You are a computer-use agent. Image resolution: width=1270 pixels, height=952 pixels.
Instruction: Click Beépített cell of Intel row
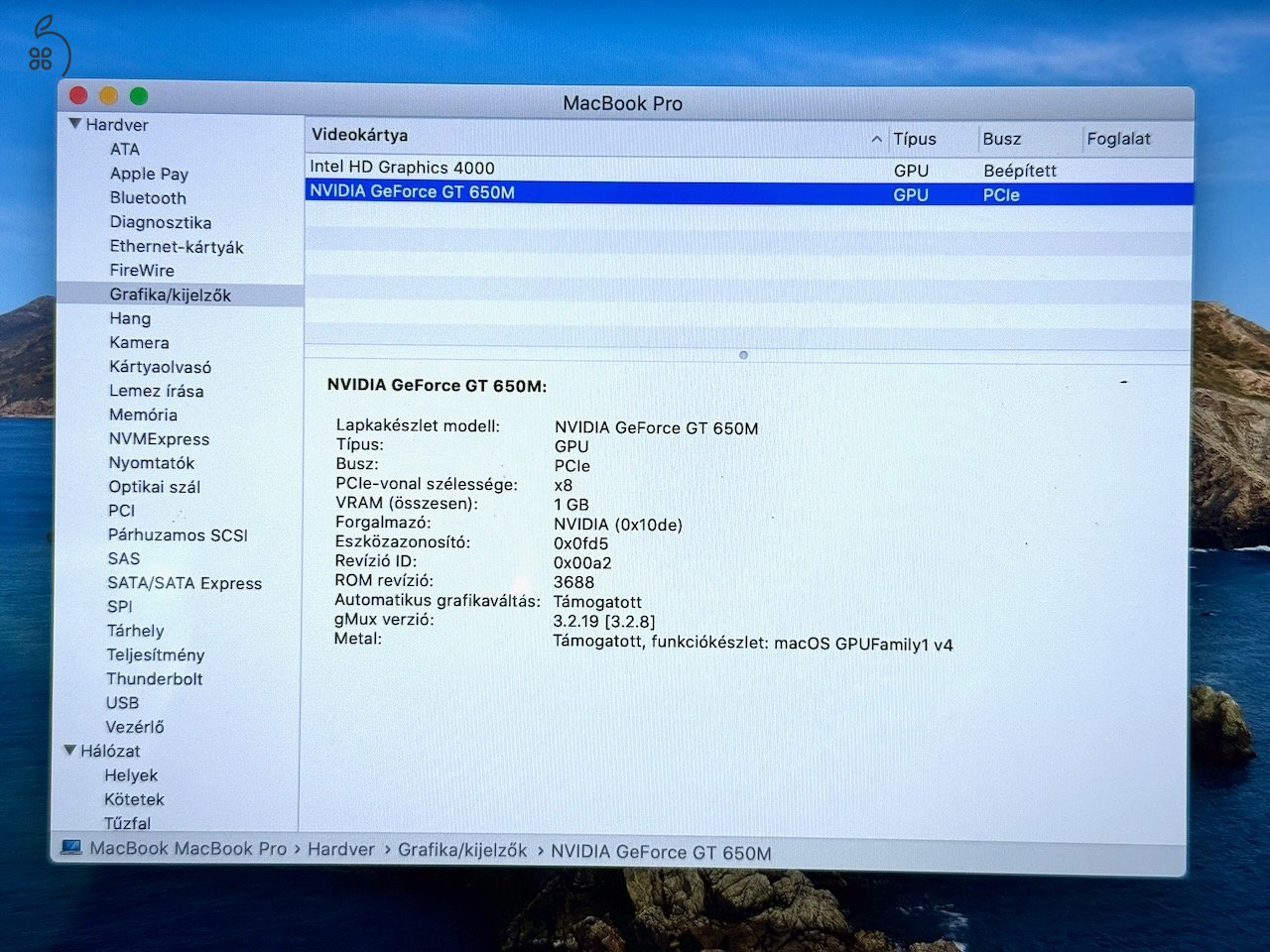point(1020,171)
